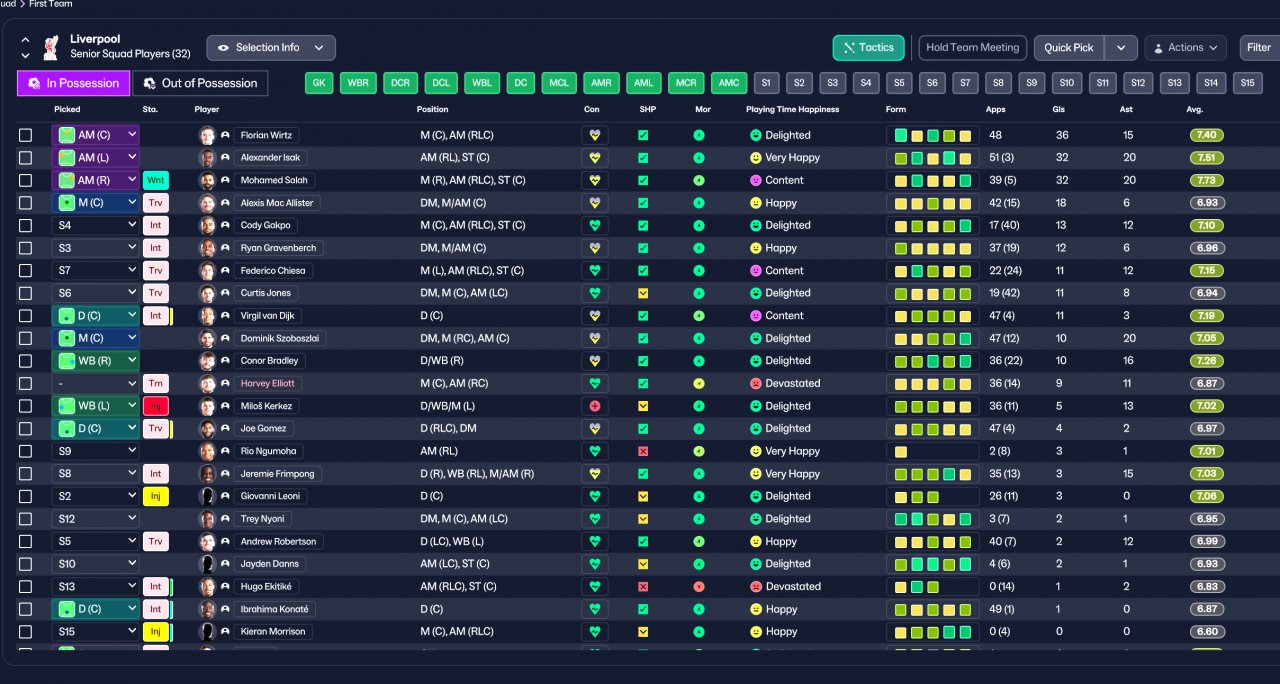Click Hold Team Meeting
The image size is (1280, 684).
tap(972, 48)
